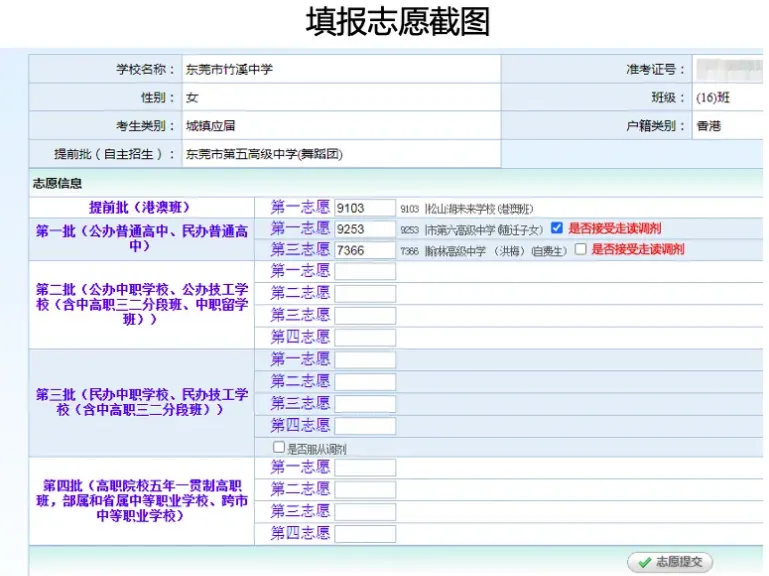The height and width of the screenshot is (576, 769).
Task: Click the 填报志愿截图 page title
Action: tap(398, 22)
